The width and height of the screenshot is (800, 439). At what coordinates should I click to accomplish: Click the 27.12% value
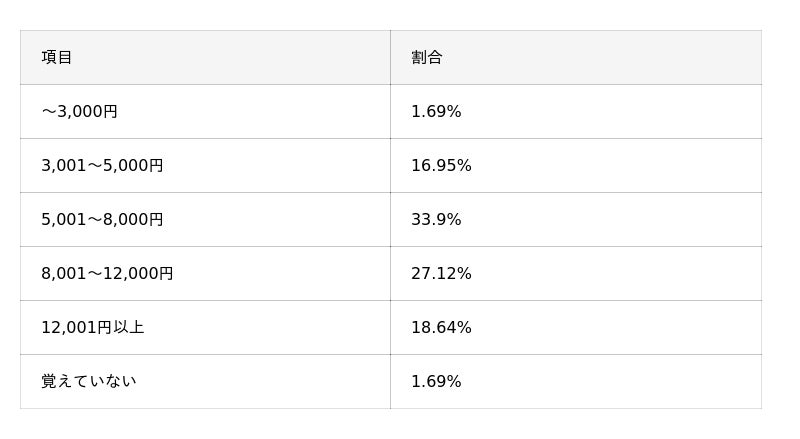click(441, 274)
